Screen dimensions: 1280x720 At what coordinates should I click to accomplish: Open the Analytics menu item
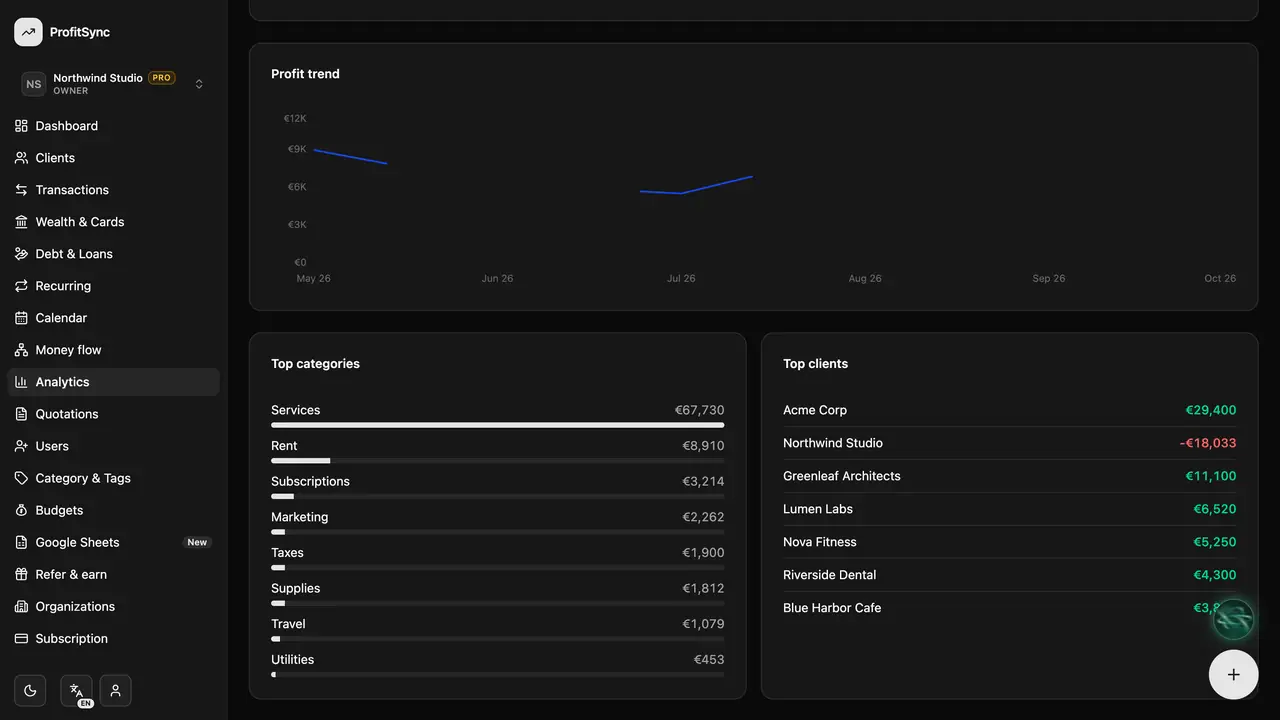click(113, 382)
